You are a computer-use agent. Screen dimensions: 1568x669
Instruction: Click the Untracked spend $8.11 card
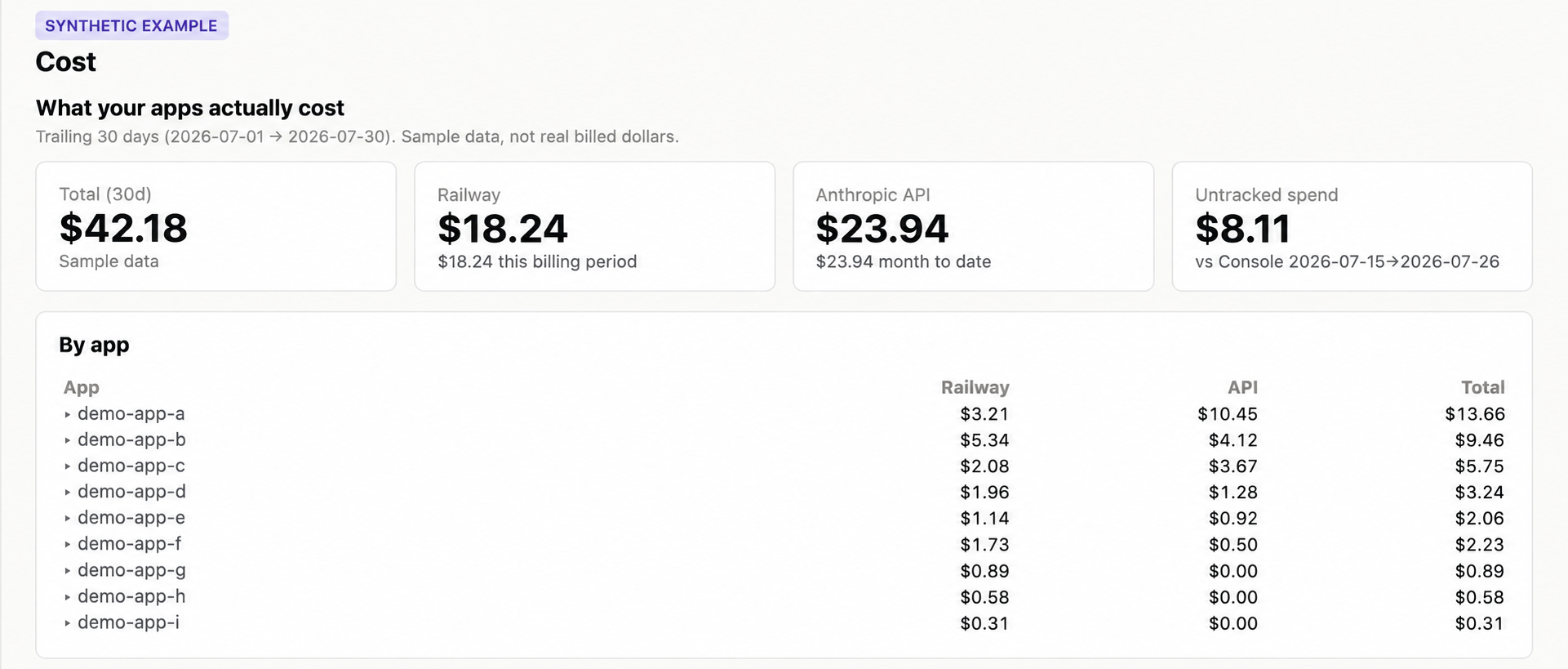coord(1353,226)
